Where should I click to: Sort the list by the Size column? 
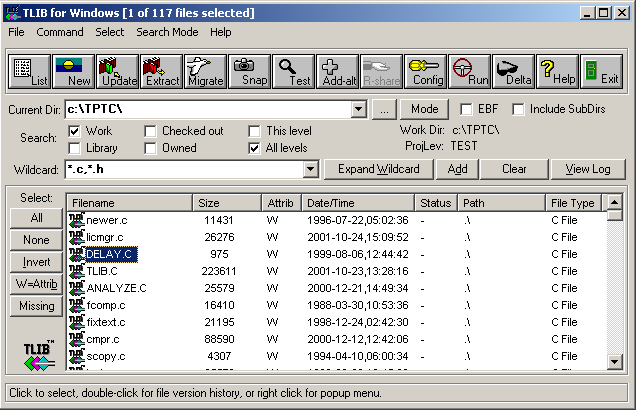click(x=227, y=203)
